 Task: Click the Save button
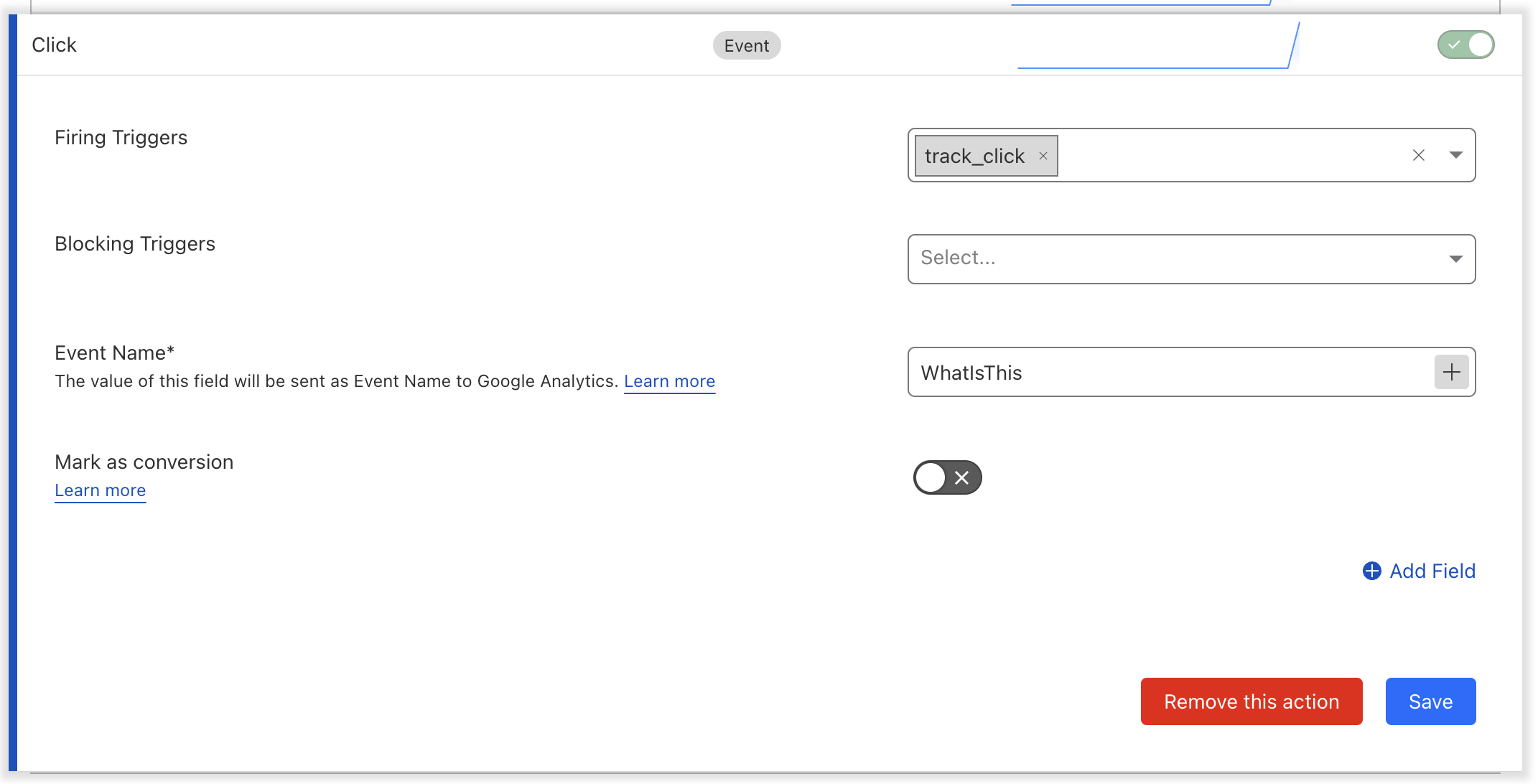(x=1430, y=701)
